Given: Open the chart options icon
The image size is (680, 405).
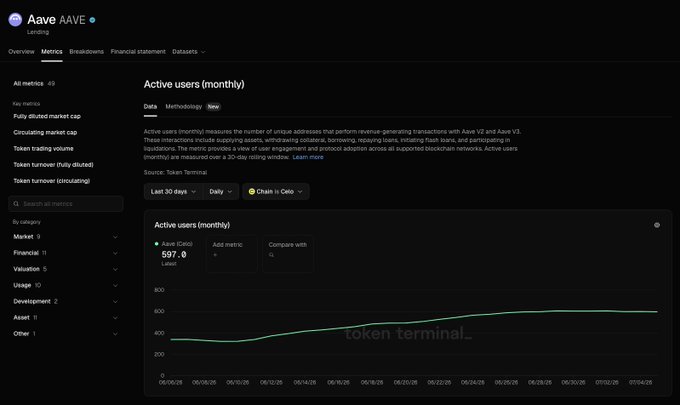Looking at the screenshot, I should click(x=657, y=225).
